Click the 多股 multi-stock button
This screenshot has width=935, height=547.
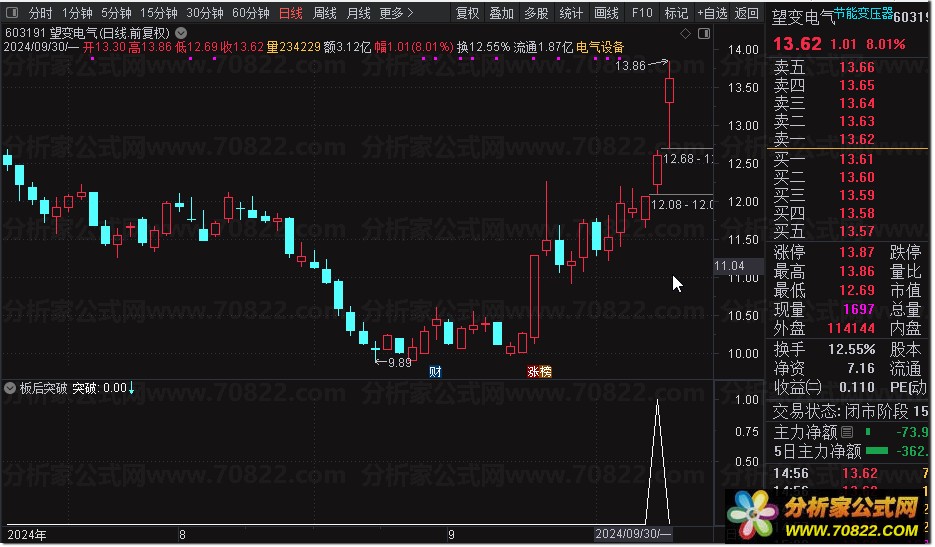[536, 13]
